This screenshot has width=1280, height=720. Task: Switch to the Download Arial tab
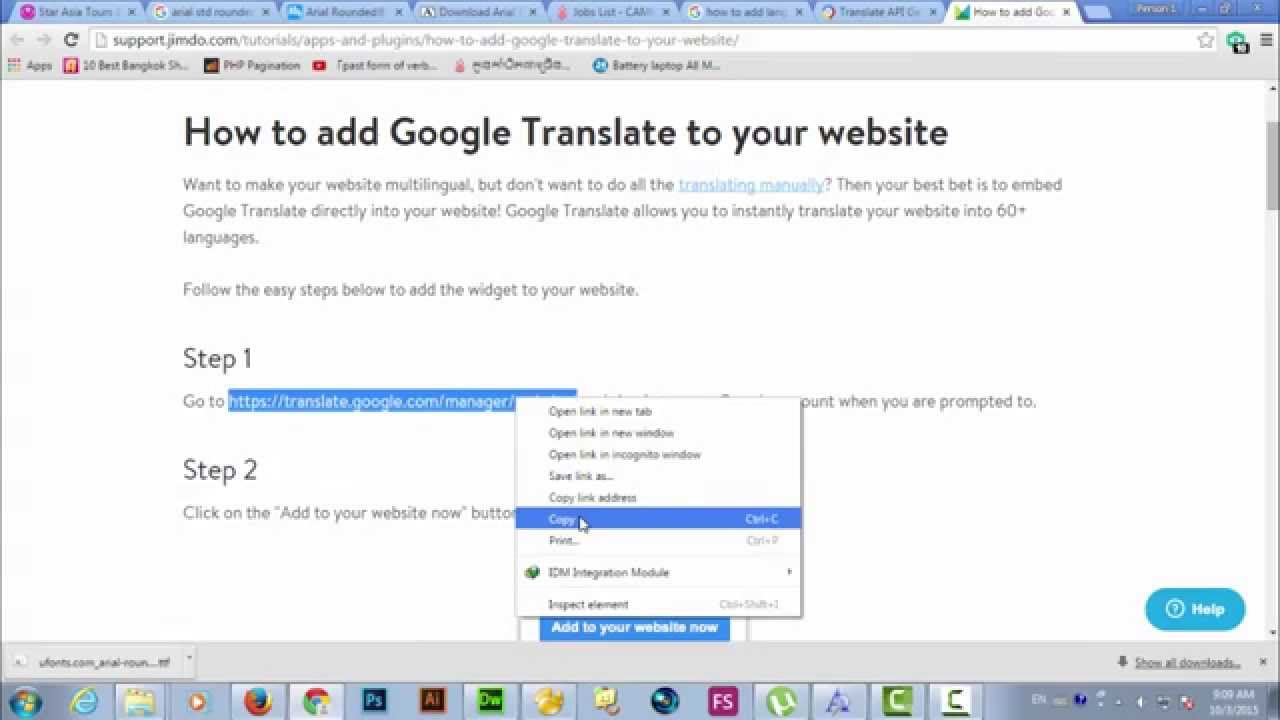tap(478, 12)
